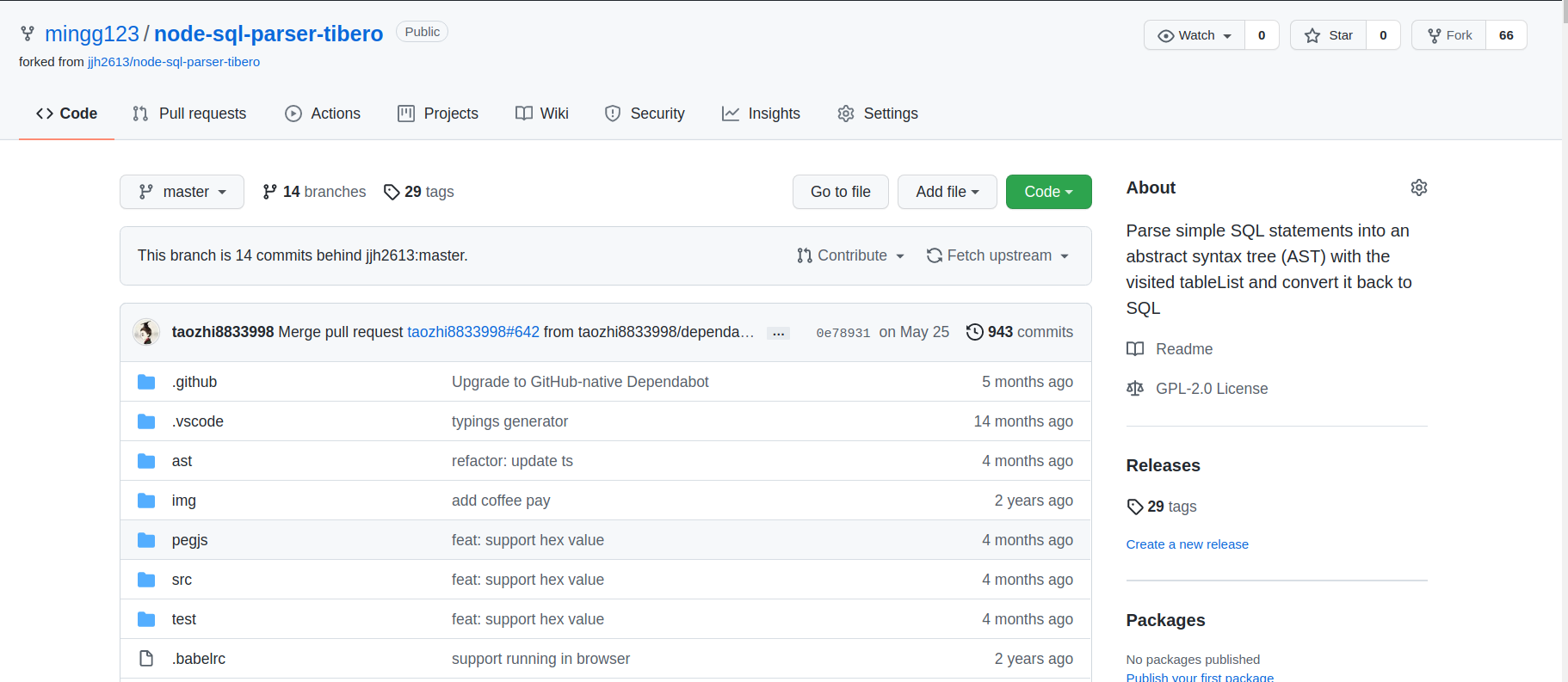The height and width of the screenshot is (682, 1568).
Task: Click Publish your first package link
Action: (x=1200, y=677)
